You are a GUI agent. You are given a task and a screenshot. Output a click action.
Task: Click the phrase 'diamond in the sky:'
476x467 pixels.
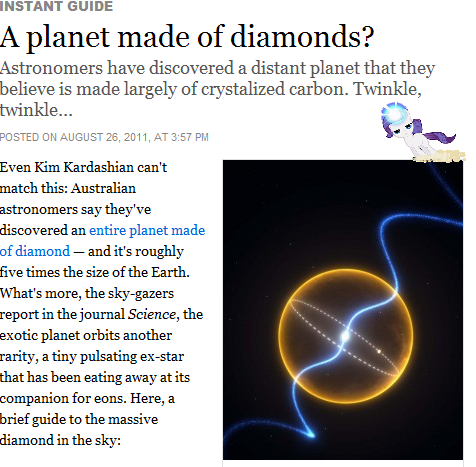pyautogui.click(x=60, y=440)
